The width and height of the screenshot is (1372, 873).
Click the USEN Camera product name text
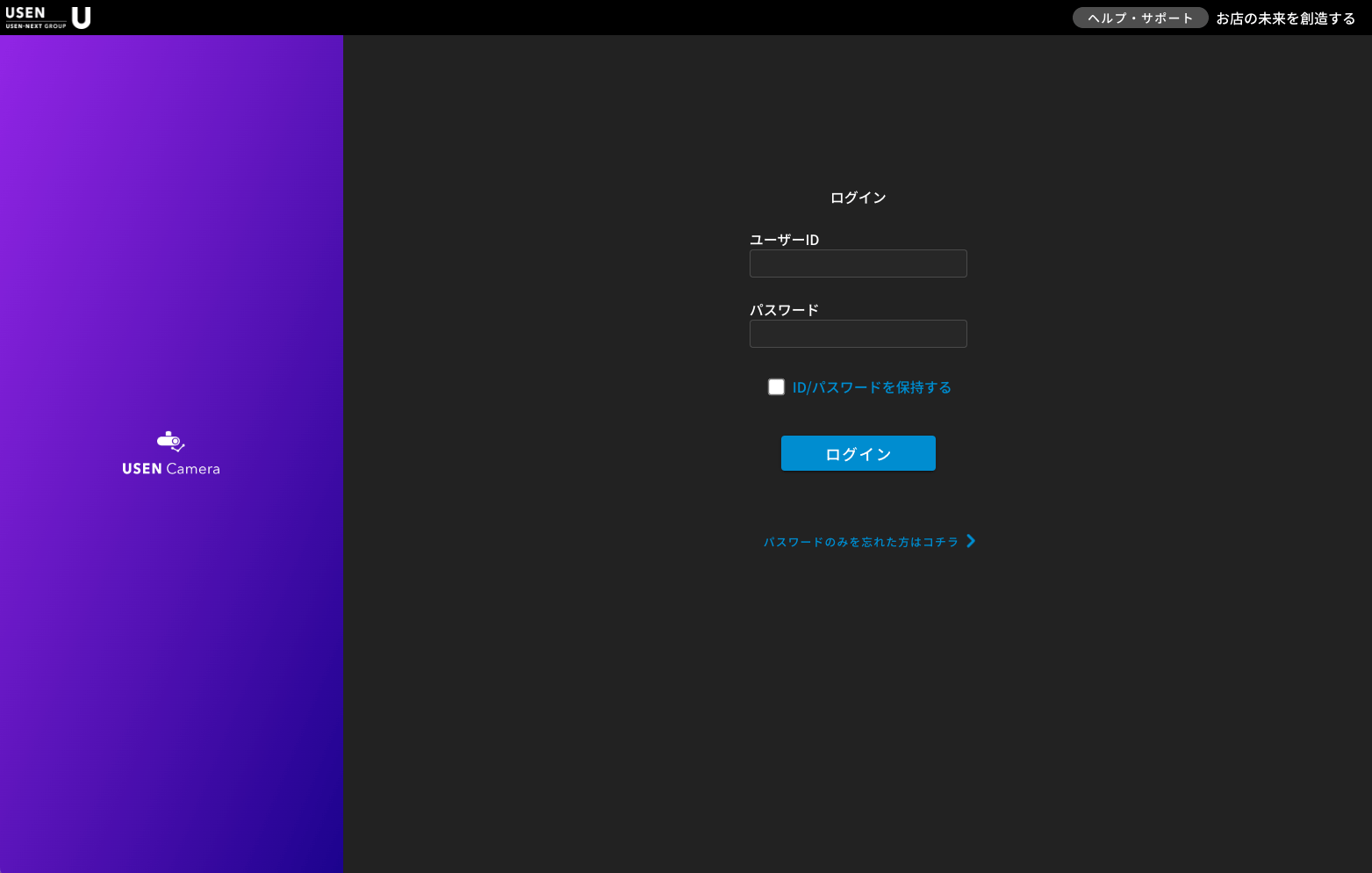[171, 469]
